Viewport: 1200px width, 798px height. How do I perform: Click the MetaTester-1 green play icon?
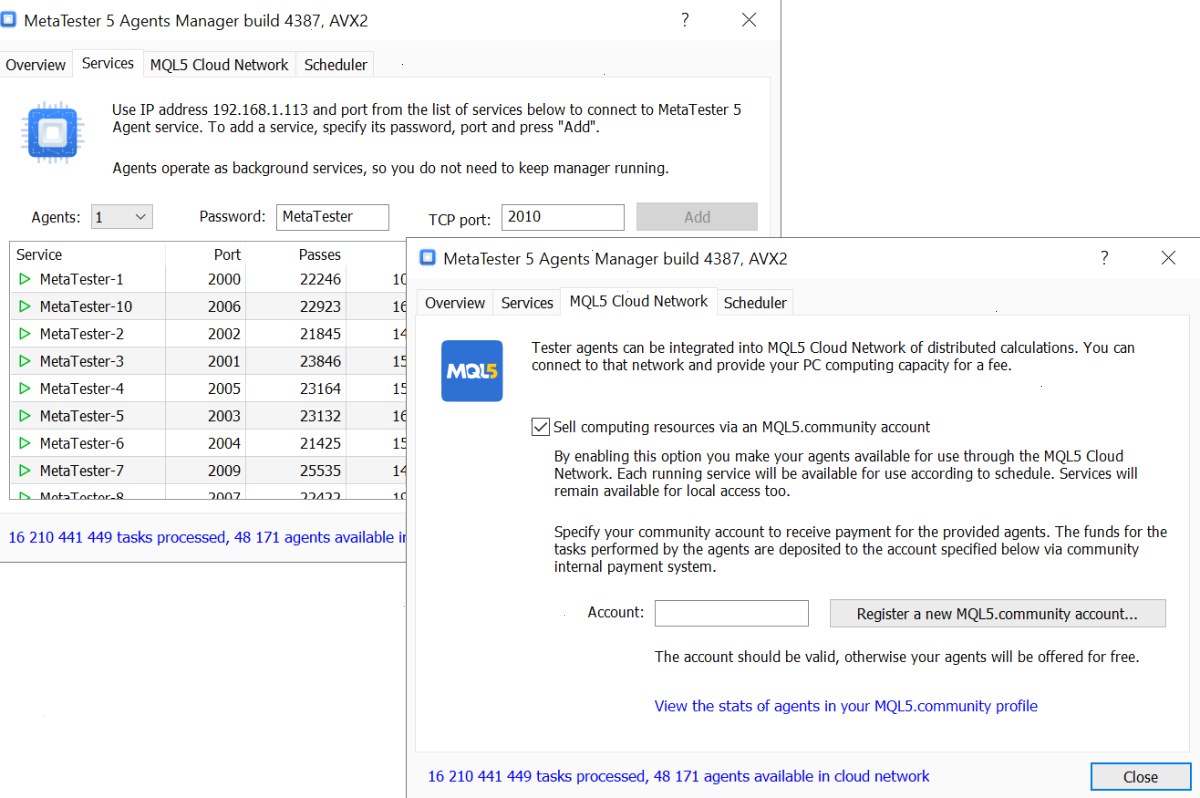coord(24,279)
